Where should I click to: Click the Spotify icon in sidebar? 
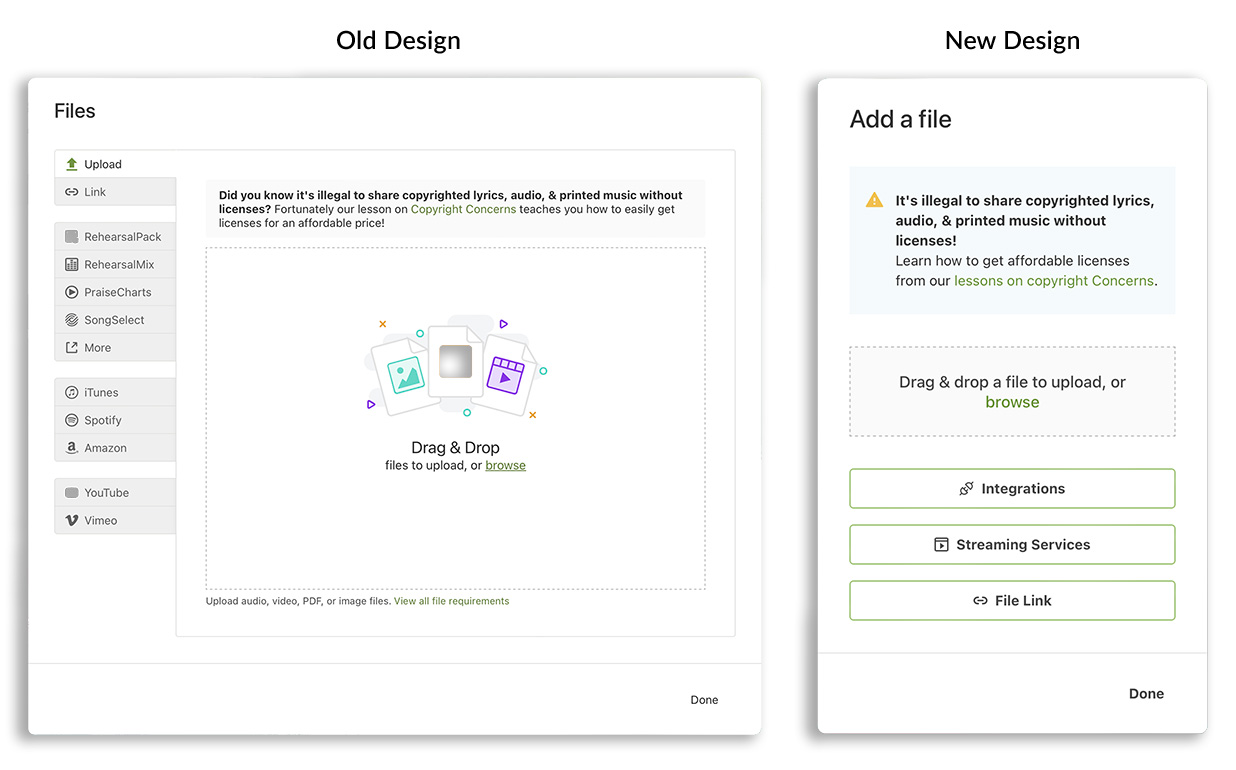(x=71, y=421)
